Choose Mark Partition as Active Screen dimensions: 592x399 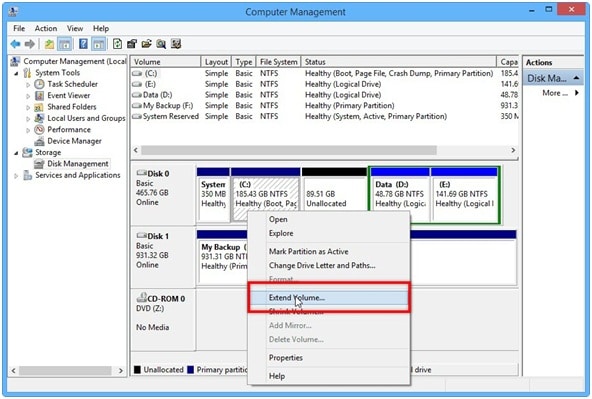coord(328,251)
